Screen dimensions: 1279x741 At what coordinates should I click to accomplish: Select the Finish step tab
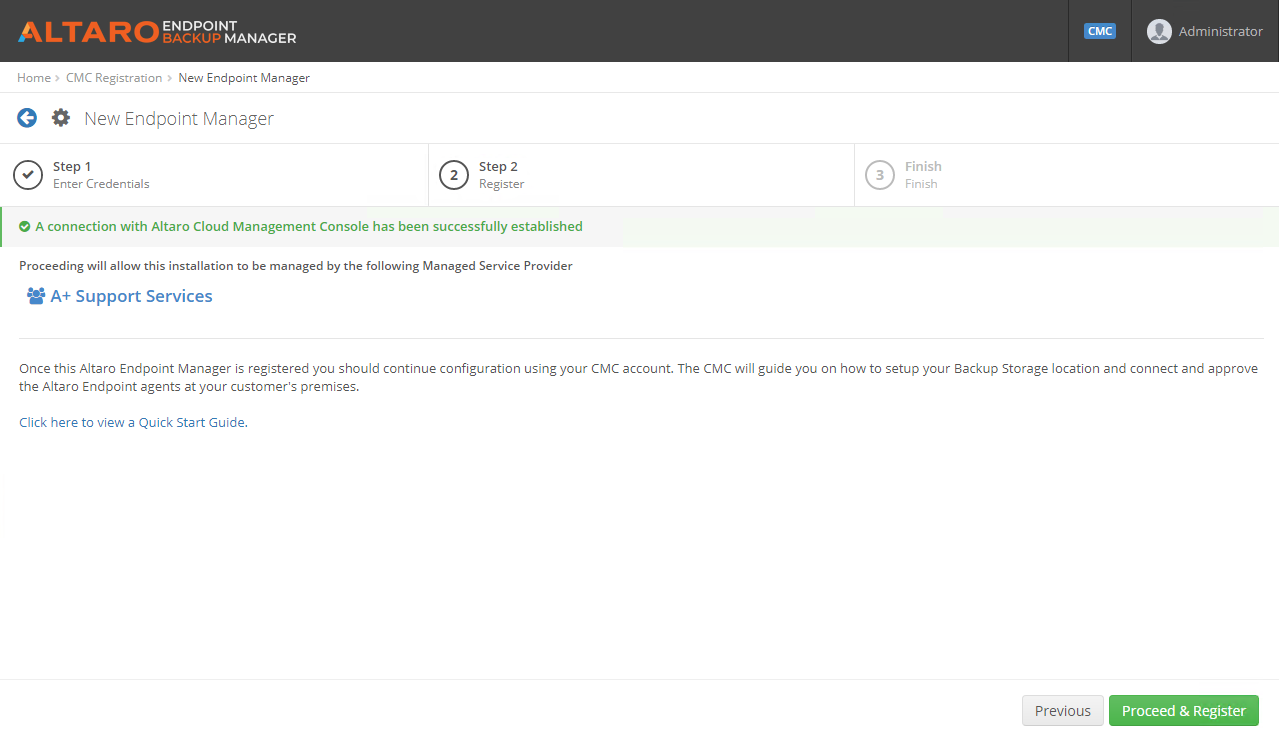click(1067, 175)
